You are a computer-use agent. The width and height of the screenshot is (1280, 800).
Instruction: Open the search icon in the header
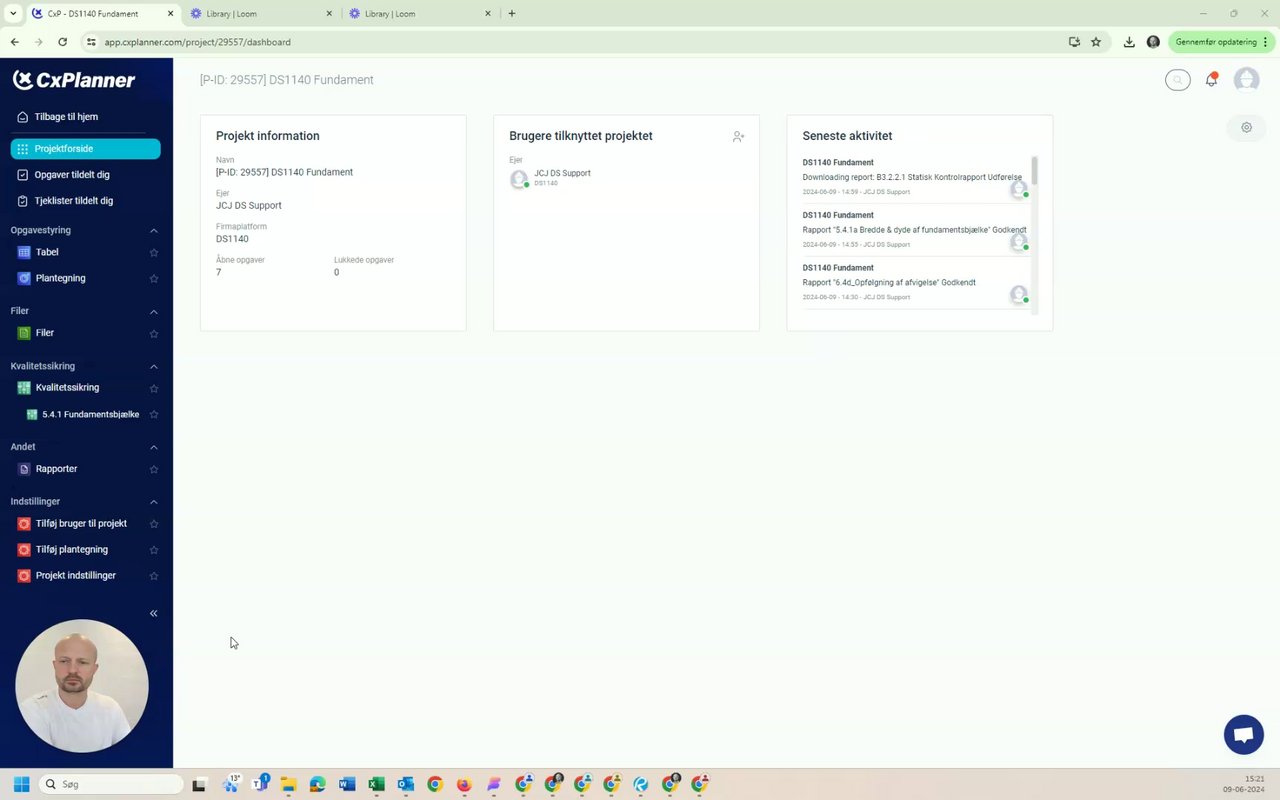(1178, 80)
